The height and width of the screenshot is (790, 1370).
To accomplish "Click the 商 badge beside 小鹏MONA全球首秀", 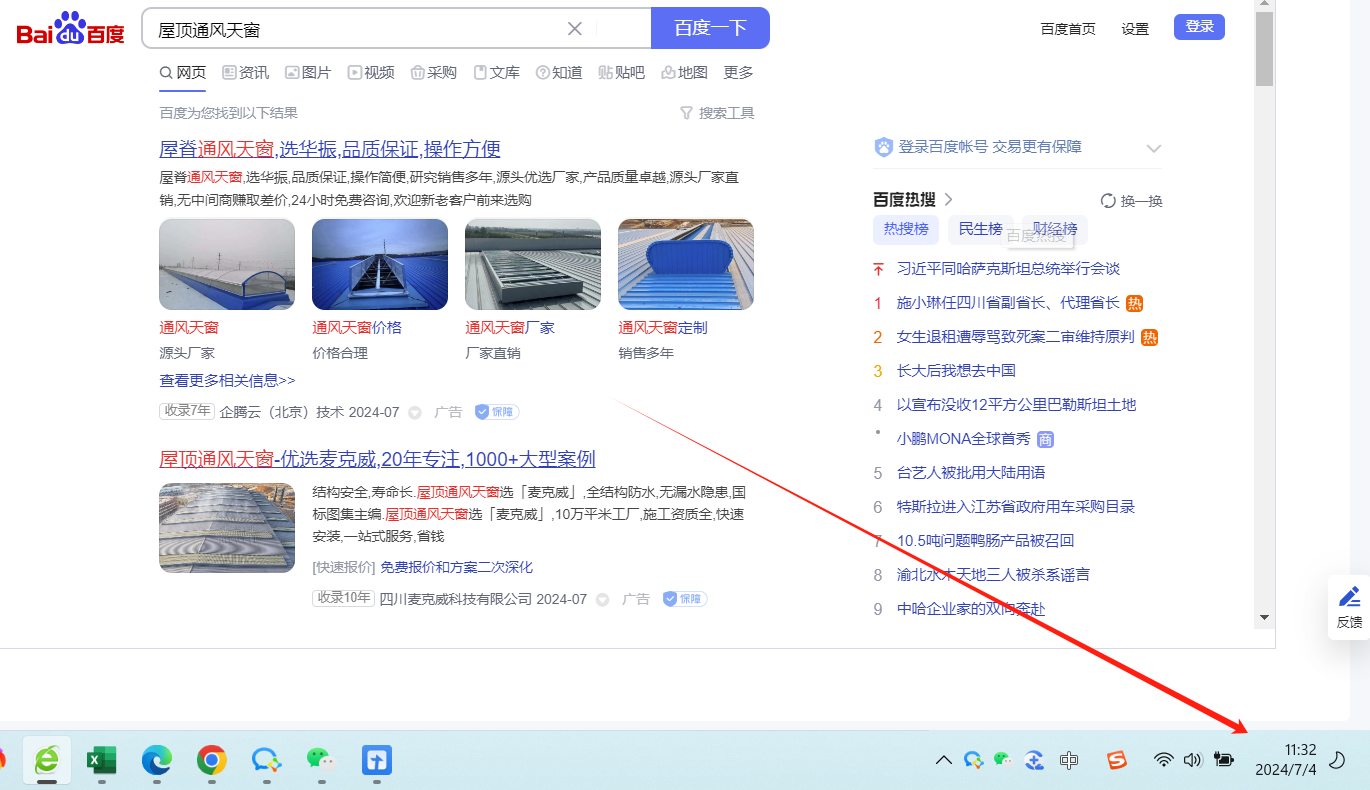I will tap(1045, 439).
